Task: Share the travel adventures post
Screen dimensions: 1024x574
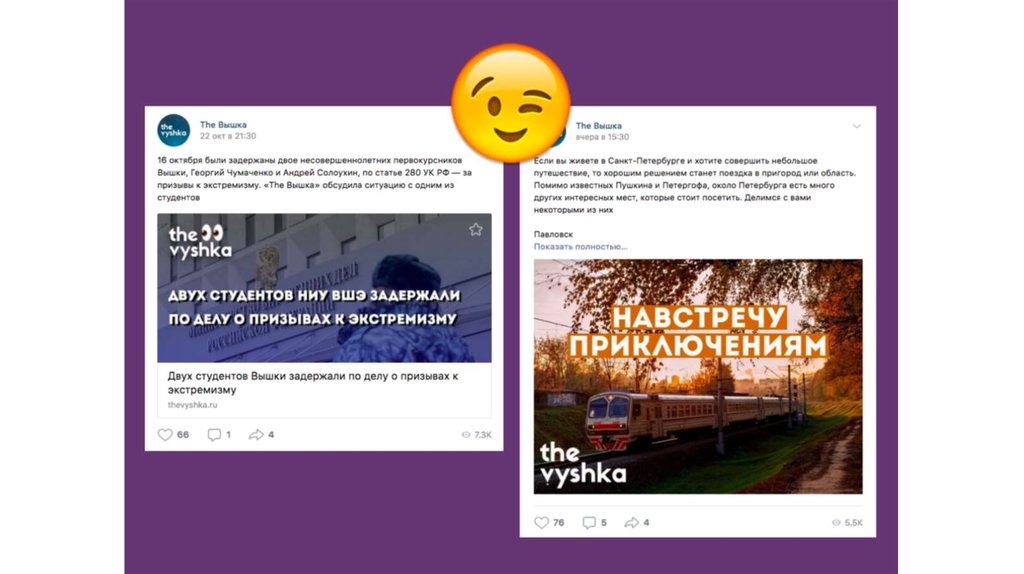Action: 637,522
